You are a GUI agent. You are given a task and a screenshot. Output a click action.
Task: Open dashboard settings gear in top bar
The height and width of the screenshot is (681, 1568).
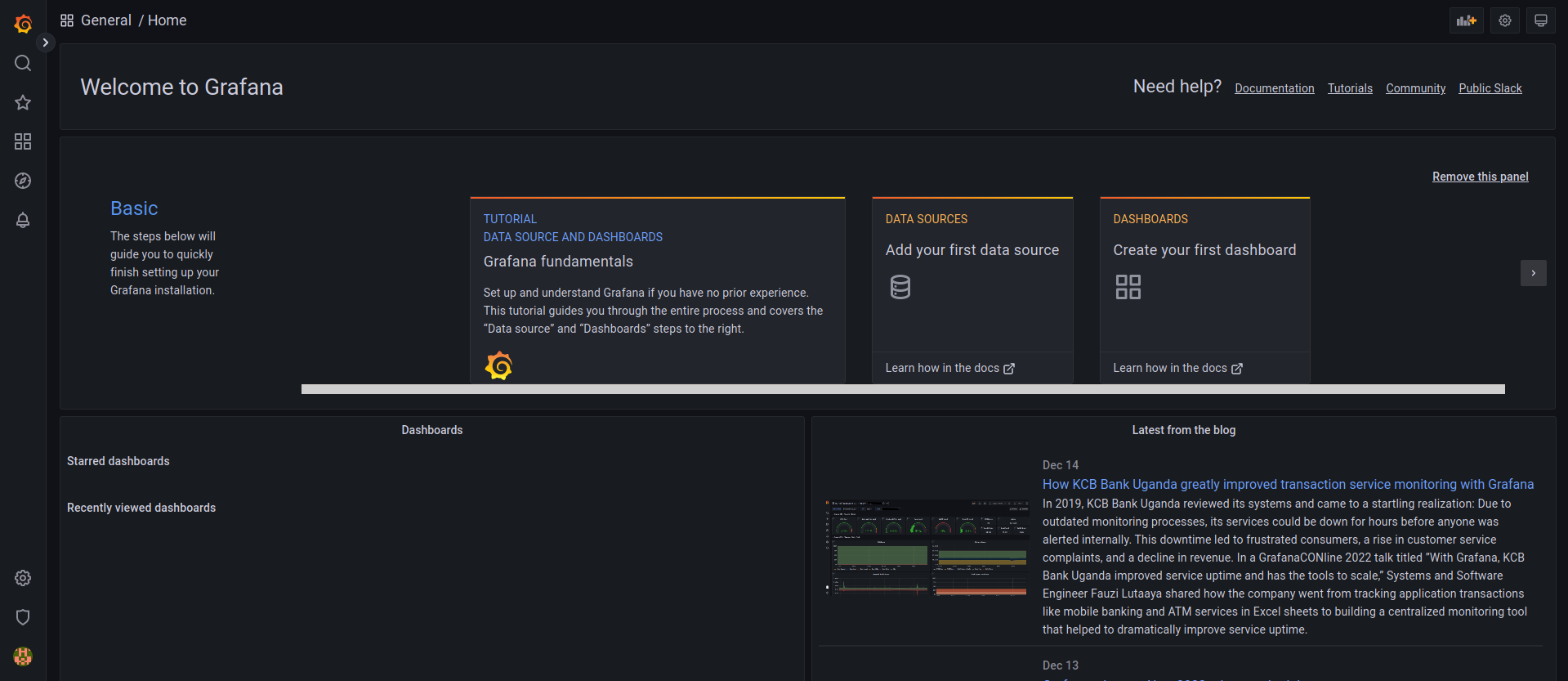click(x=1504, y=20)
